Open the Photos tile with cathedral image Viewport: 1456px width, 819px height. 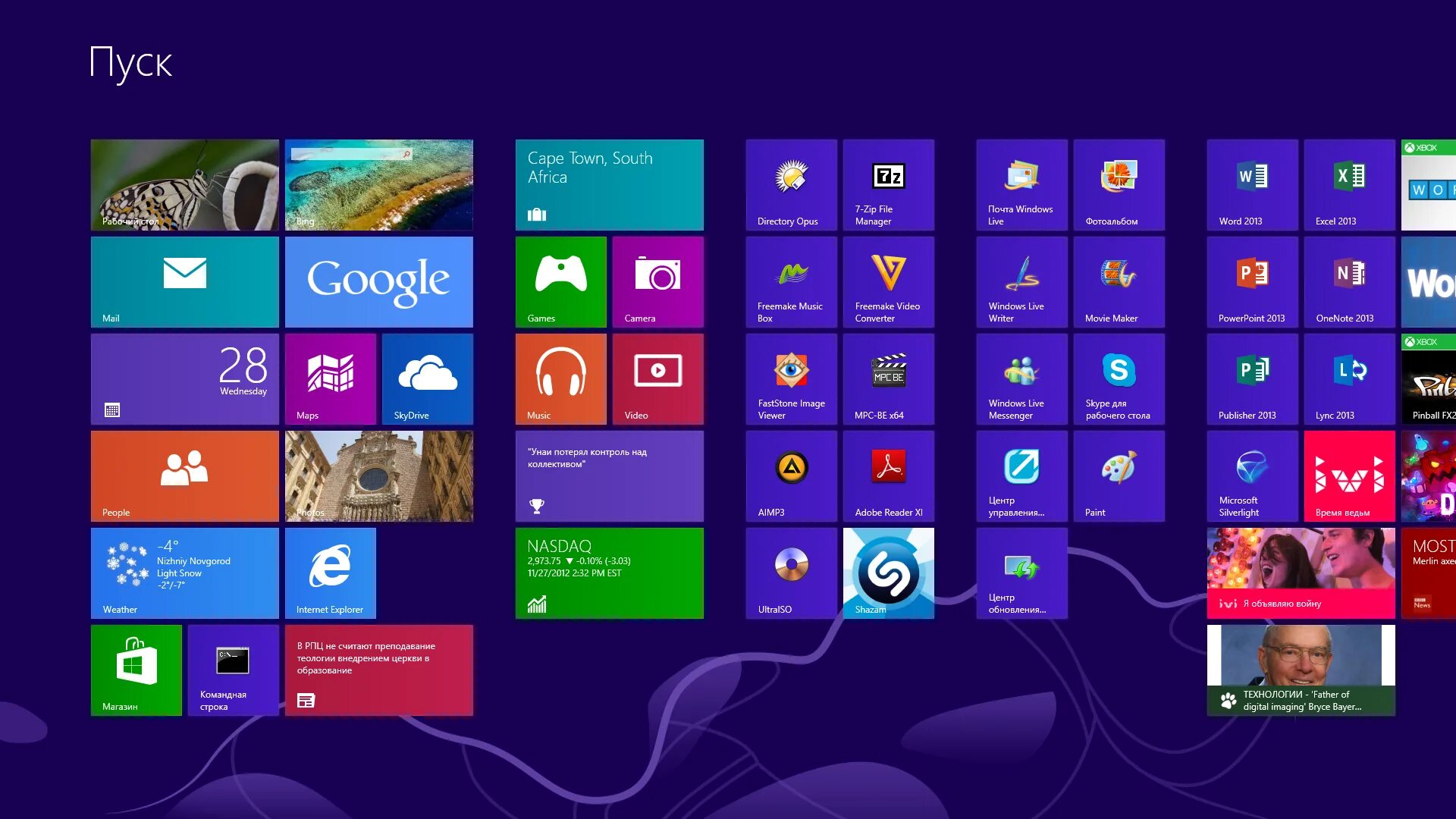(x=378, y=476)
